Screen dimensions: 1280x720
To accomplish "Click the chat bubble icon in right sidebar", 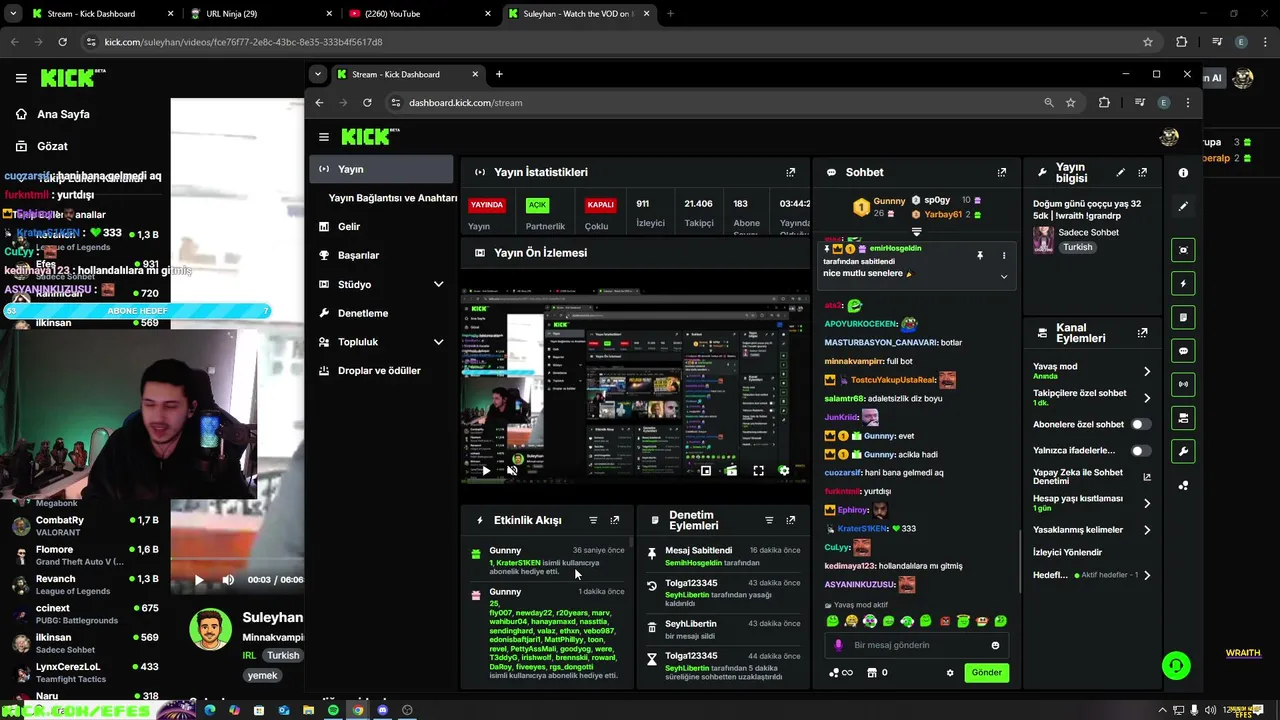I will point(1183,351).
